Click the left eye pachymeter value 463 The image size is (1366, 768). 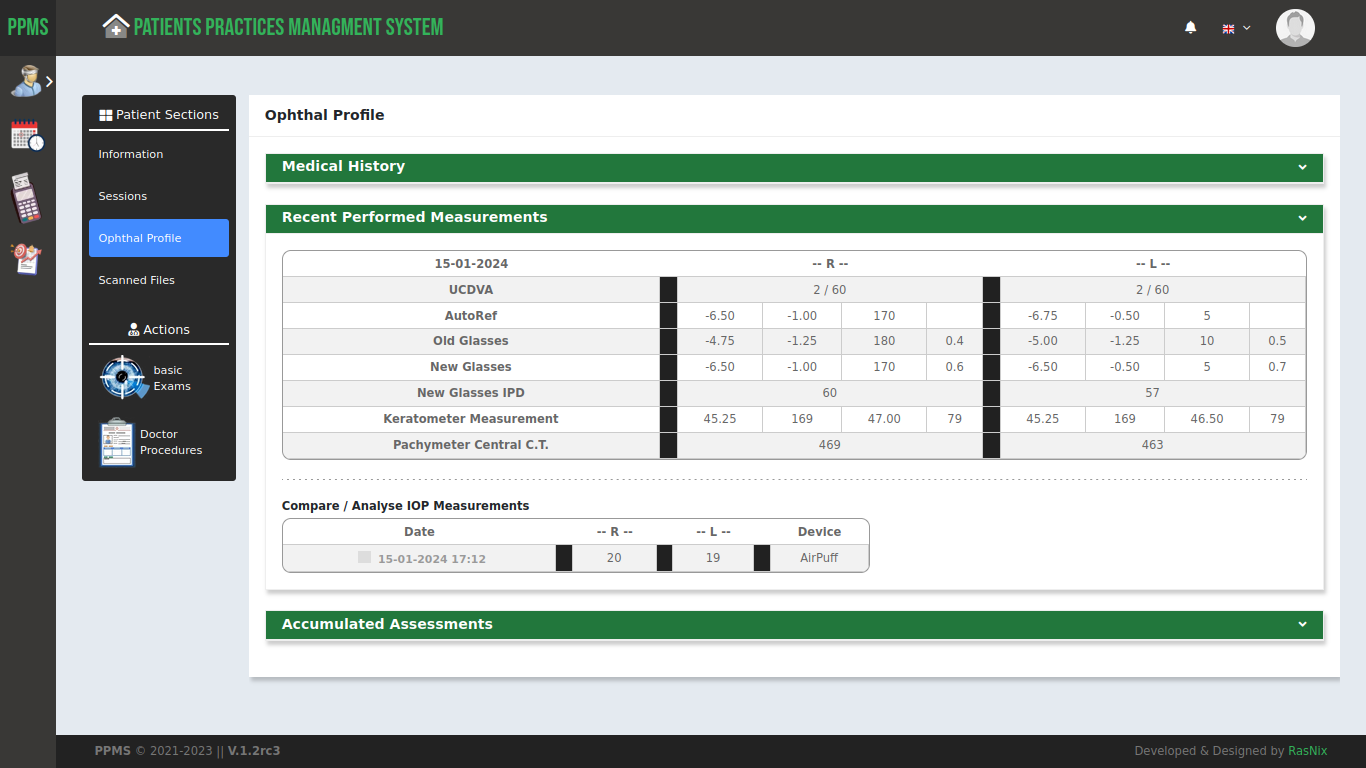click(x=1152, y=445)
